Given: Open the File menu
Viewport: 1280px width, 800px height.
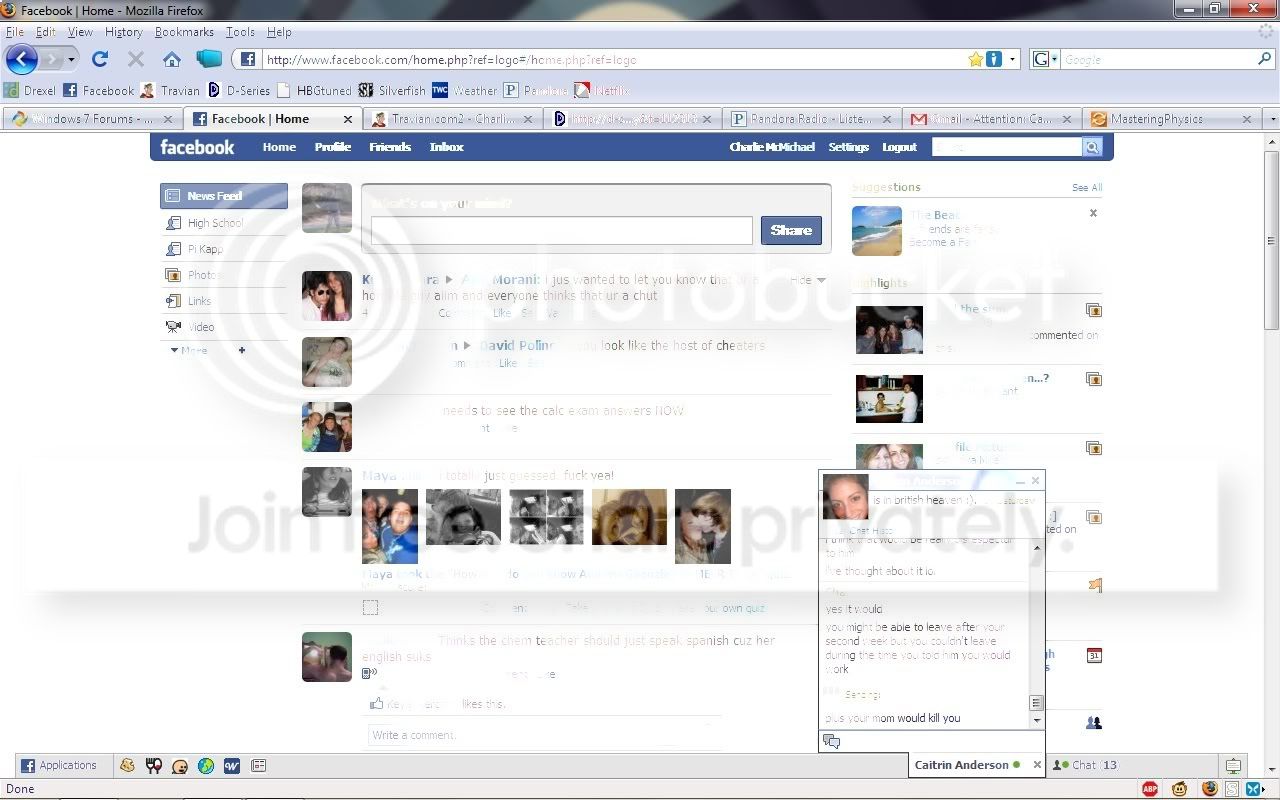Looking at the screenshot, I should (14, 32).
